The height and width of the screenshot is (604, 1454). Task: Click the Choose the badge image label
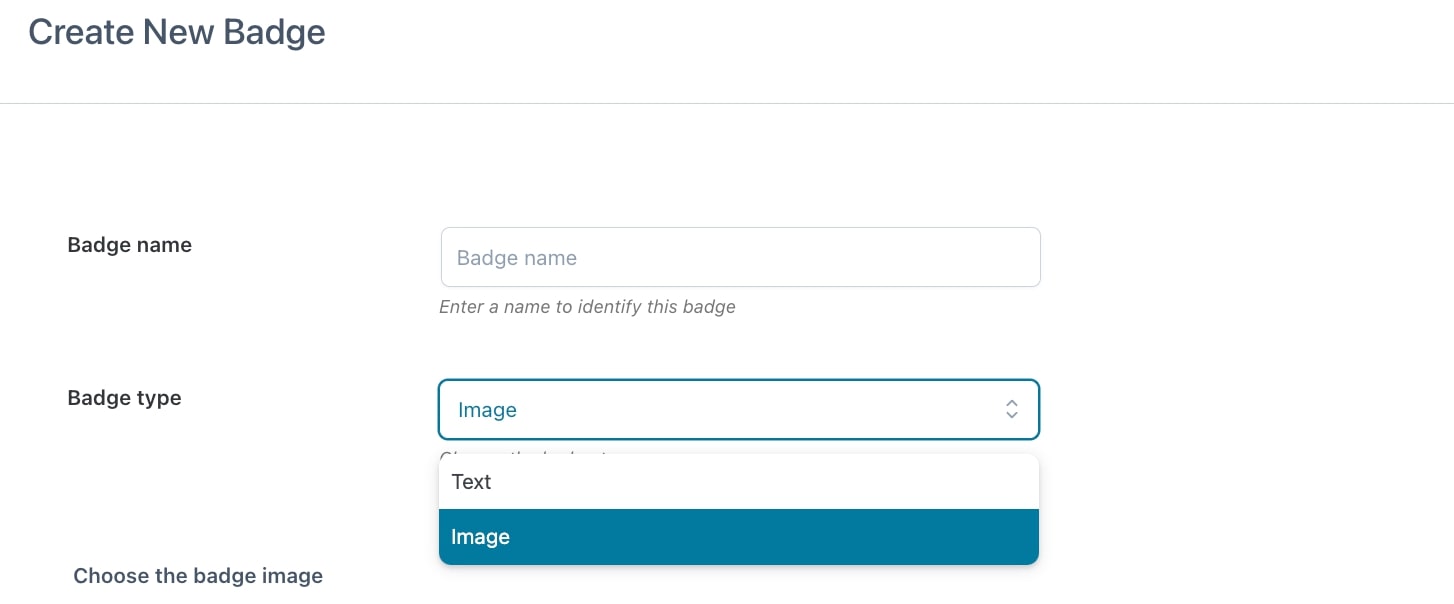click(198, 576)
